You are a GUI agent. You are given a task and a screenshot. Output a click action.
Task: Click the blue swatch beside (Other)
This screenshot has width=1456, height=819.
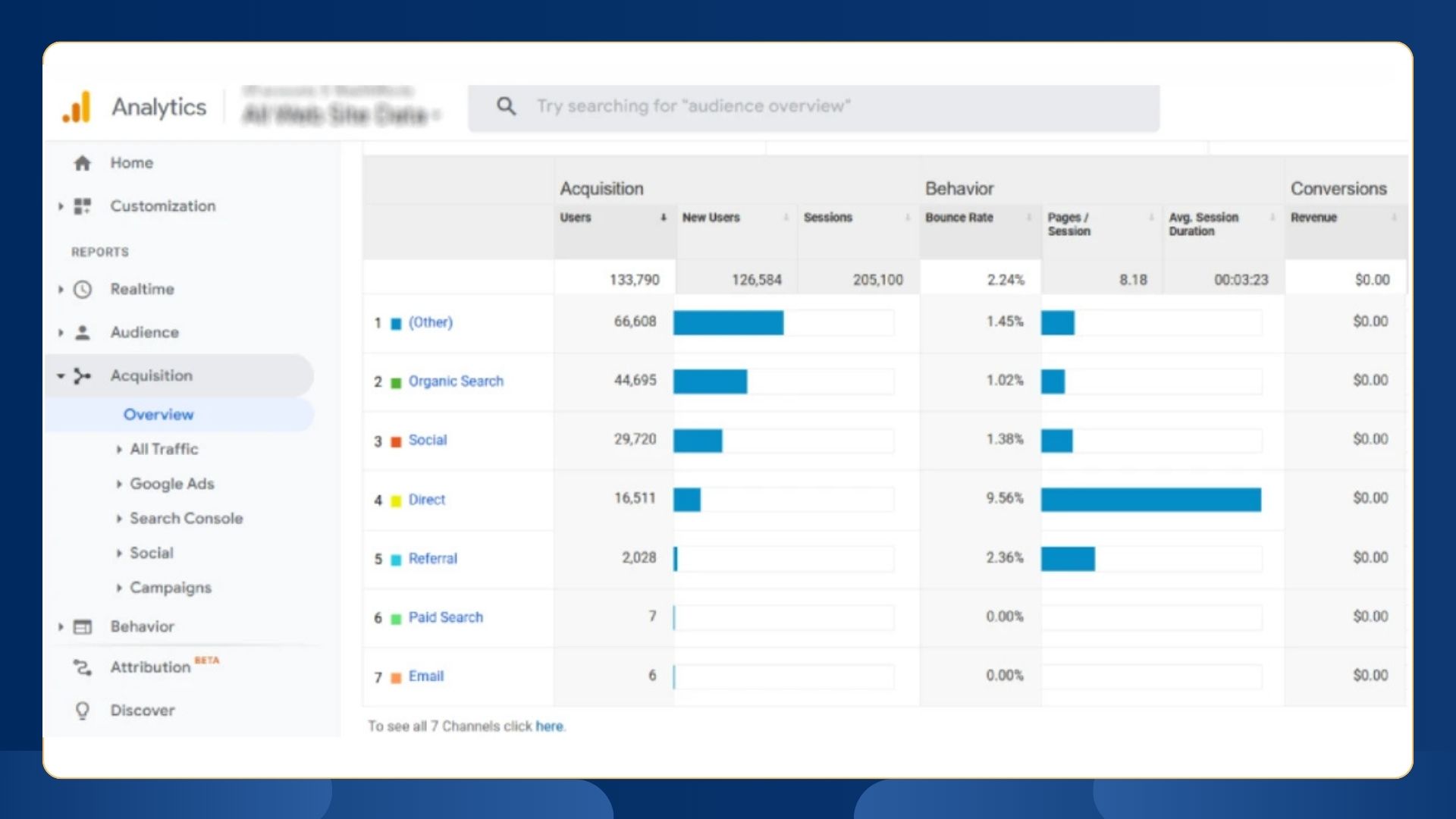(396, 324)
